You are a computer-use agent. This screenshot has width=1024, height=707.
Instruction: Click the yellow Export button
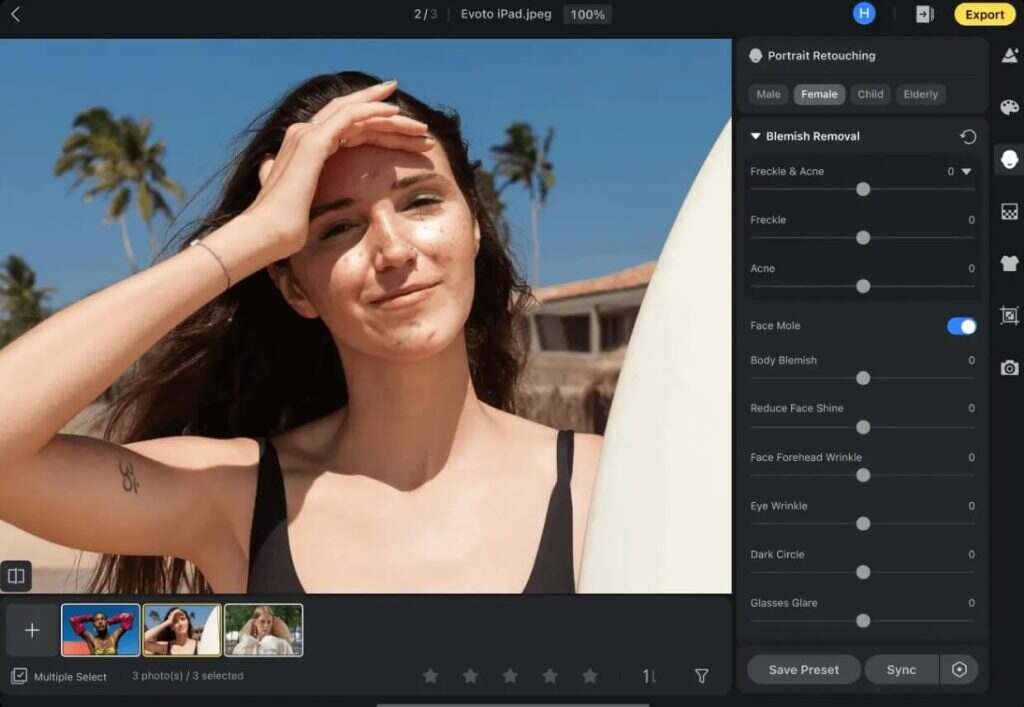[984, 14]
